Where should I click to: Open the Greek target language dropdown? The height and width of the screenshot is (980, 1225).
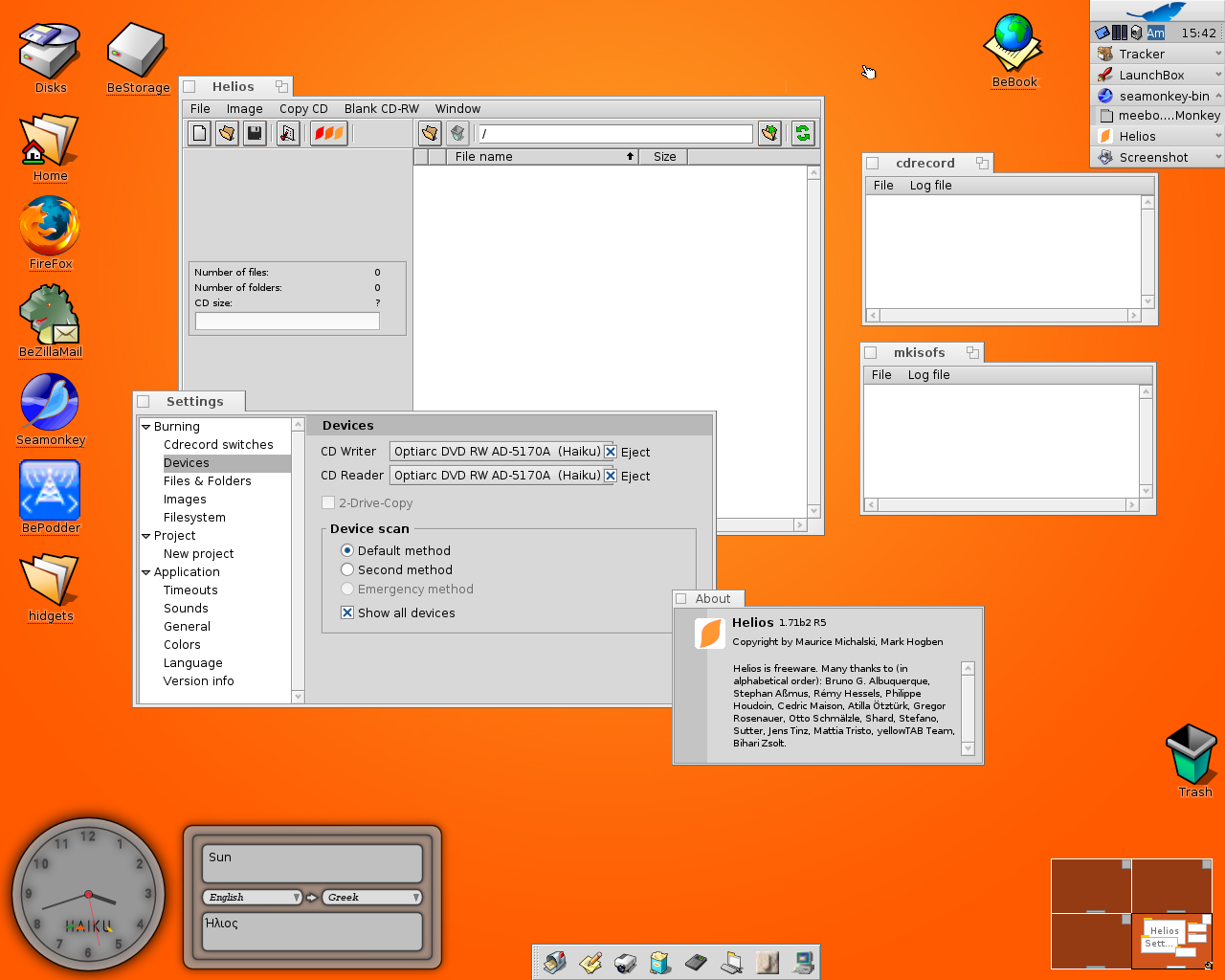pyautogui.click(x=372, y=898)
